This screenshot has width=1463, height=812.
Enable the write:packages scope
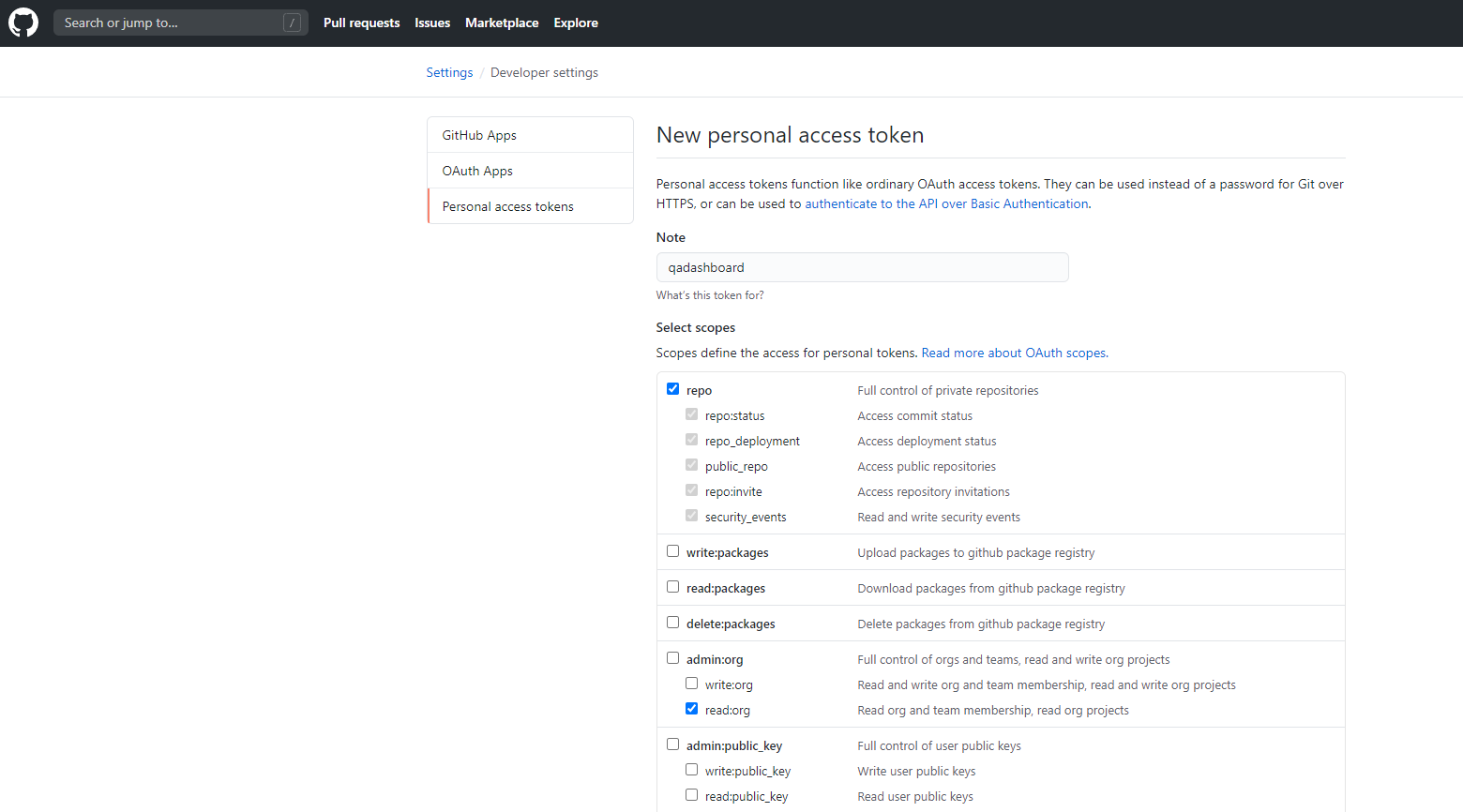tap(672, 550)
